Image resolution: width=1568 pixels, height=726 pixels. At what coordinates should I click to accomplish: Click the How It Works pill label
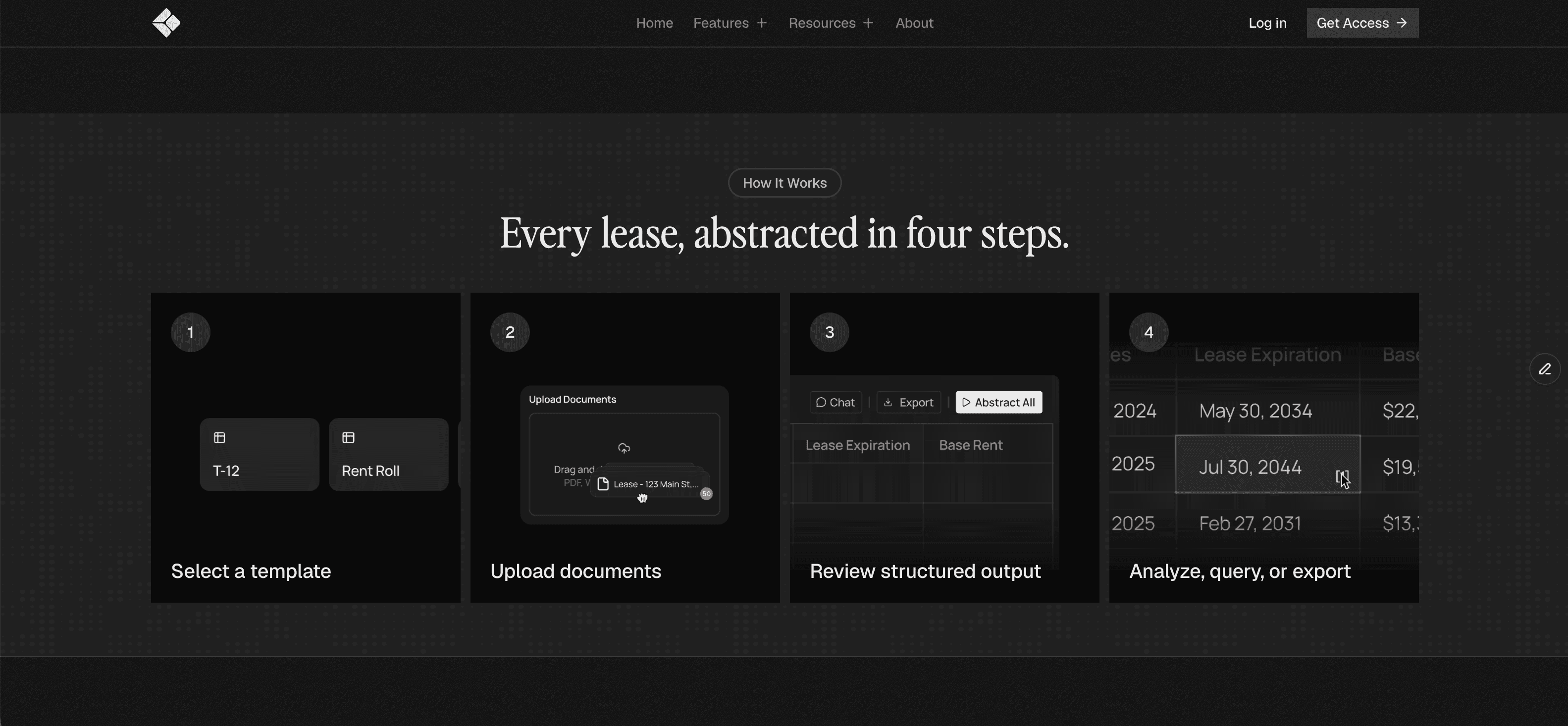(784, 183)
